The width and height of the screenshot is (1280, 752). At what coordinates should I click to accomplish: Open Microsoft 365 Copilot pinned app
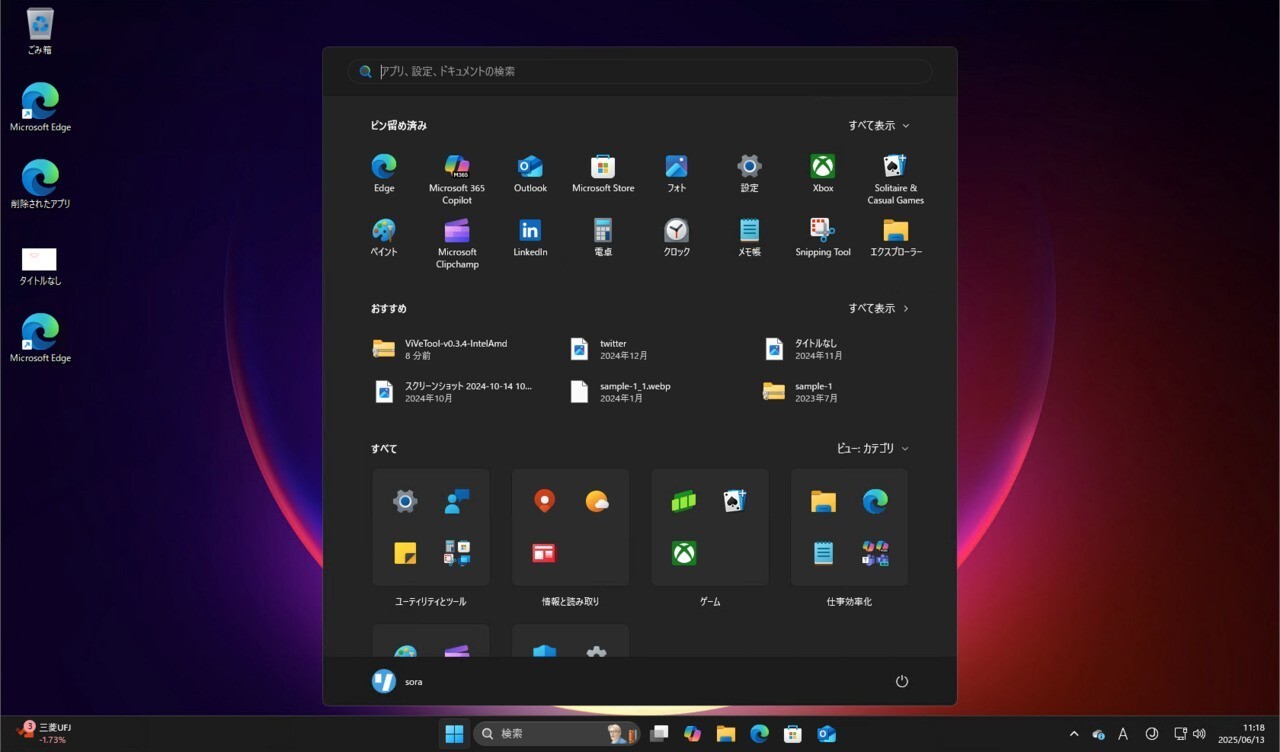[457, 167]
